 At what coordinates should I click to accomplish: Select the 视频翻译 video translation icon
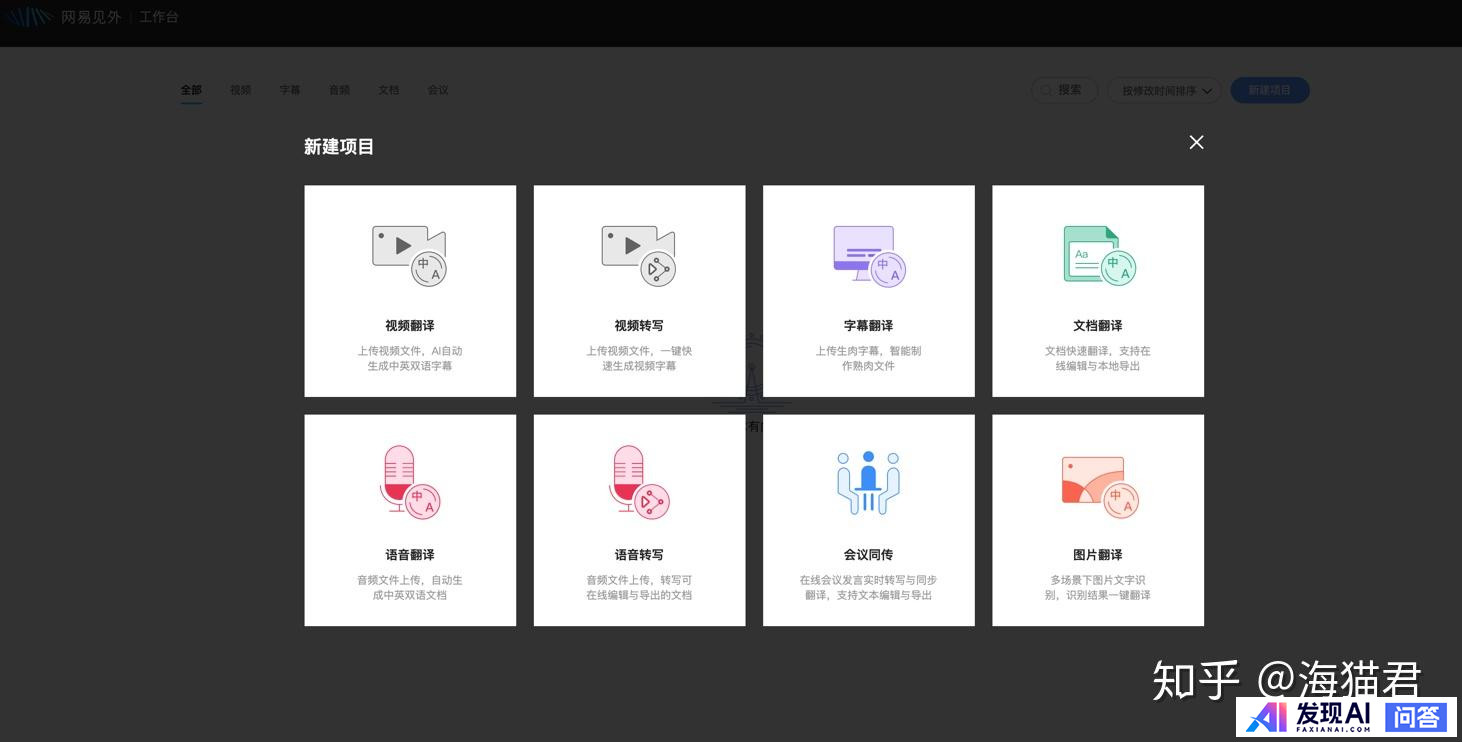(409, 256)
